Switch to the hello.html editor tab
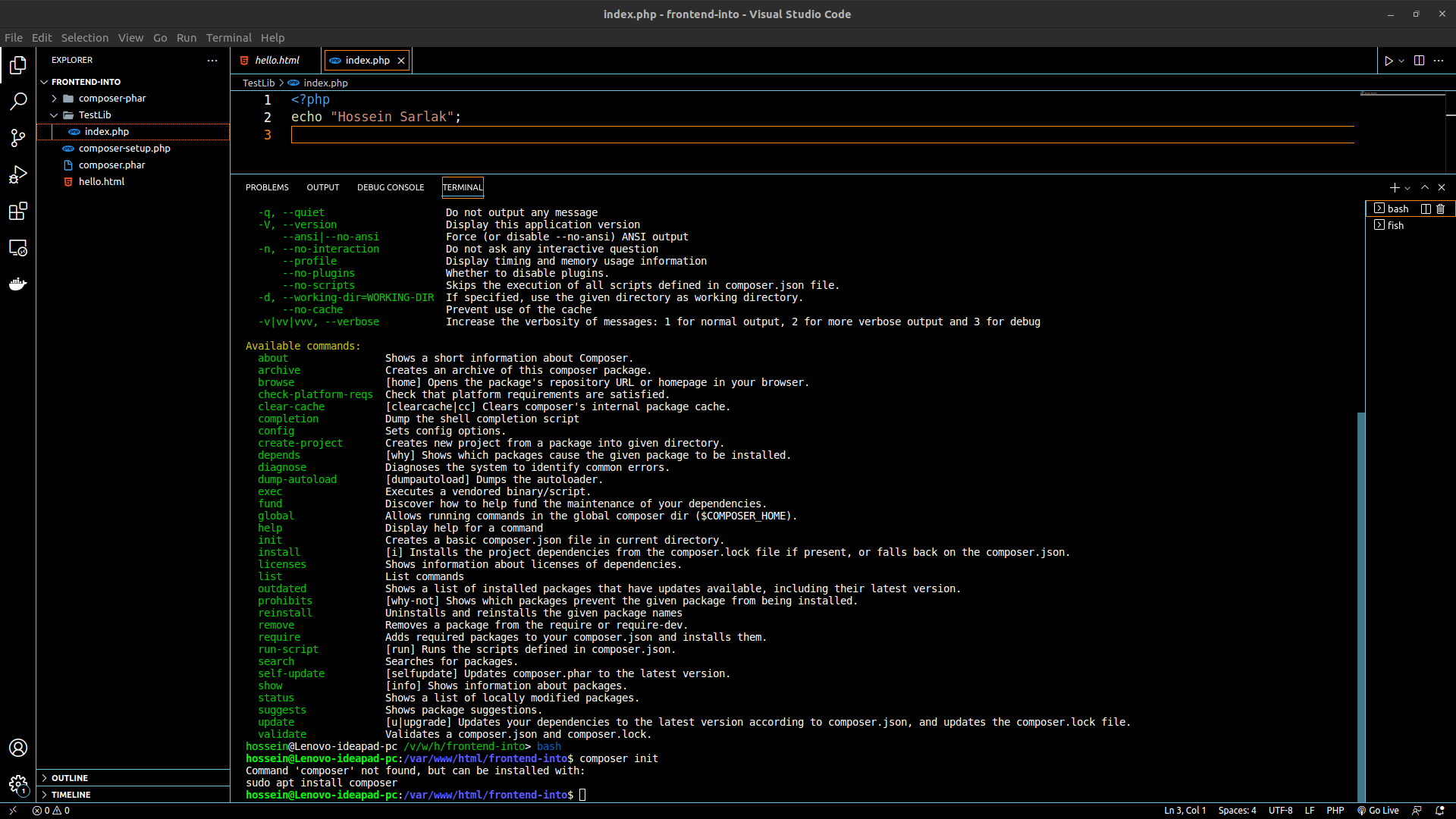 [x=276, y=61]
